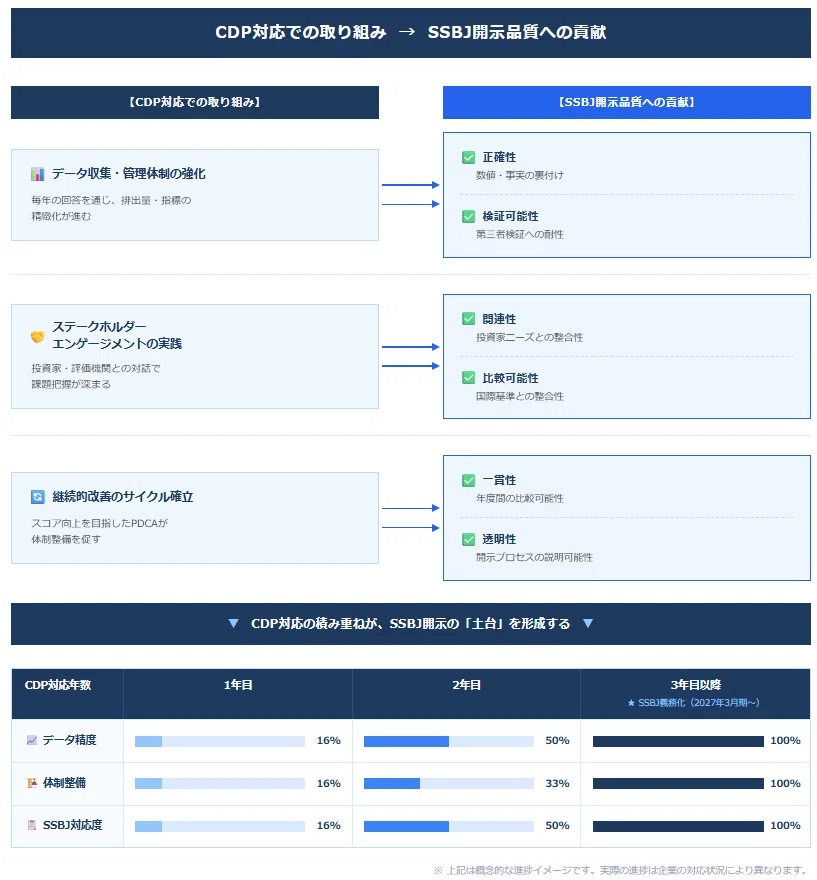Click the footnote starting with ※ 上記は概念的な進捗イメージです

click(x=621, y=870)
